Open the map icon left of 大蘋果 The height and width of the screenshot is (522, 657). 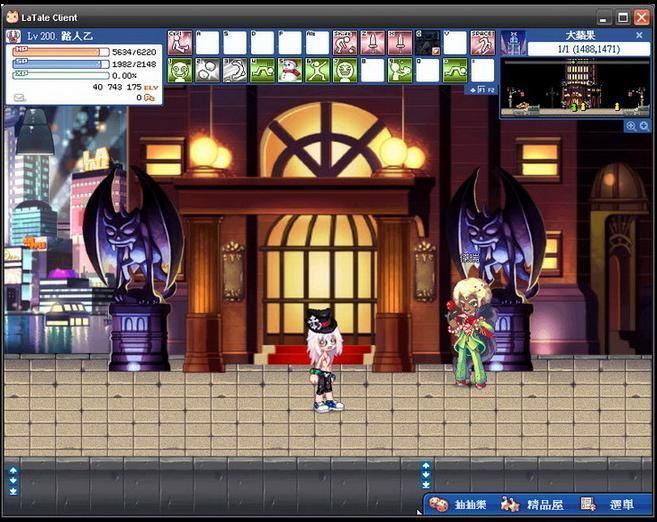coord(513,43)
